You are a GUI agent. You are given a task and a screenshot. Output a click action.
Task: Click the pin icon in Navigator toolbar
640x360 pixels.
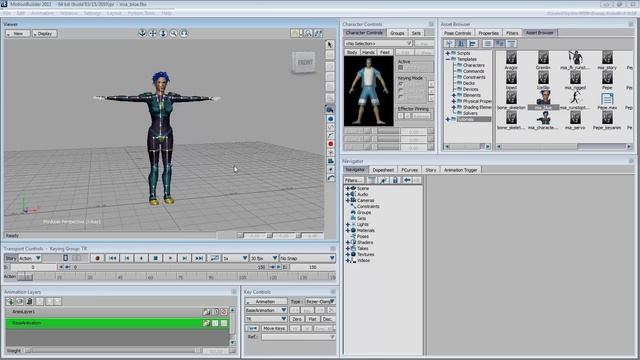click(x=383, y=180)
